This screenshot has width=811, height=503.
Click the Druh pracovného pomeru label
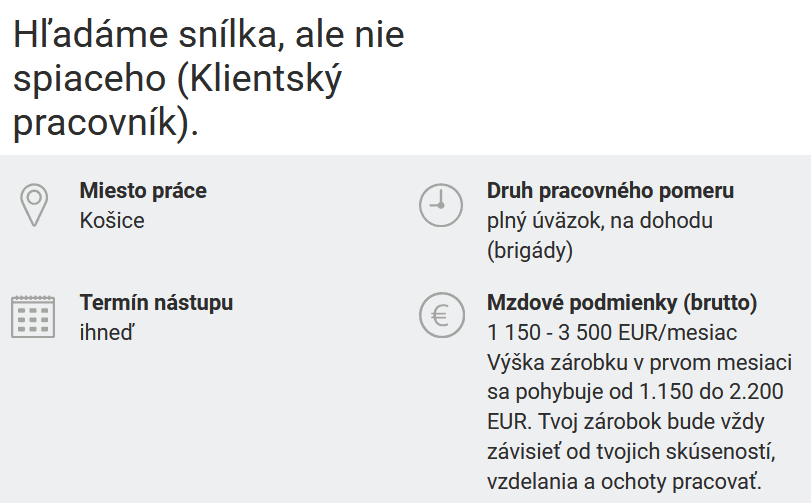[x=610, y=191]
